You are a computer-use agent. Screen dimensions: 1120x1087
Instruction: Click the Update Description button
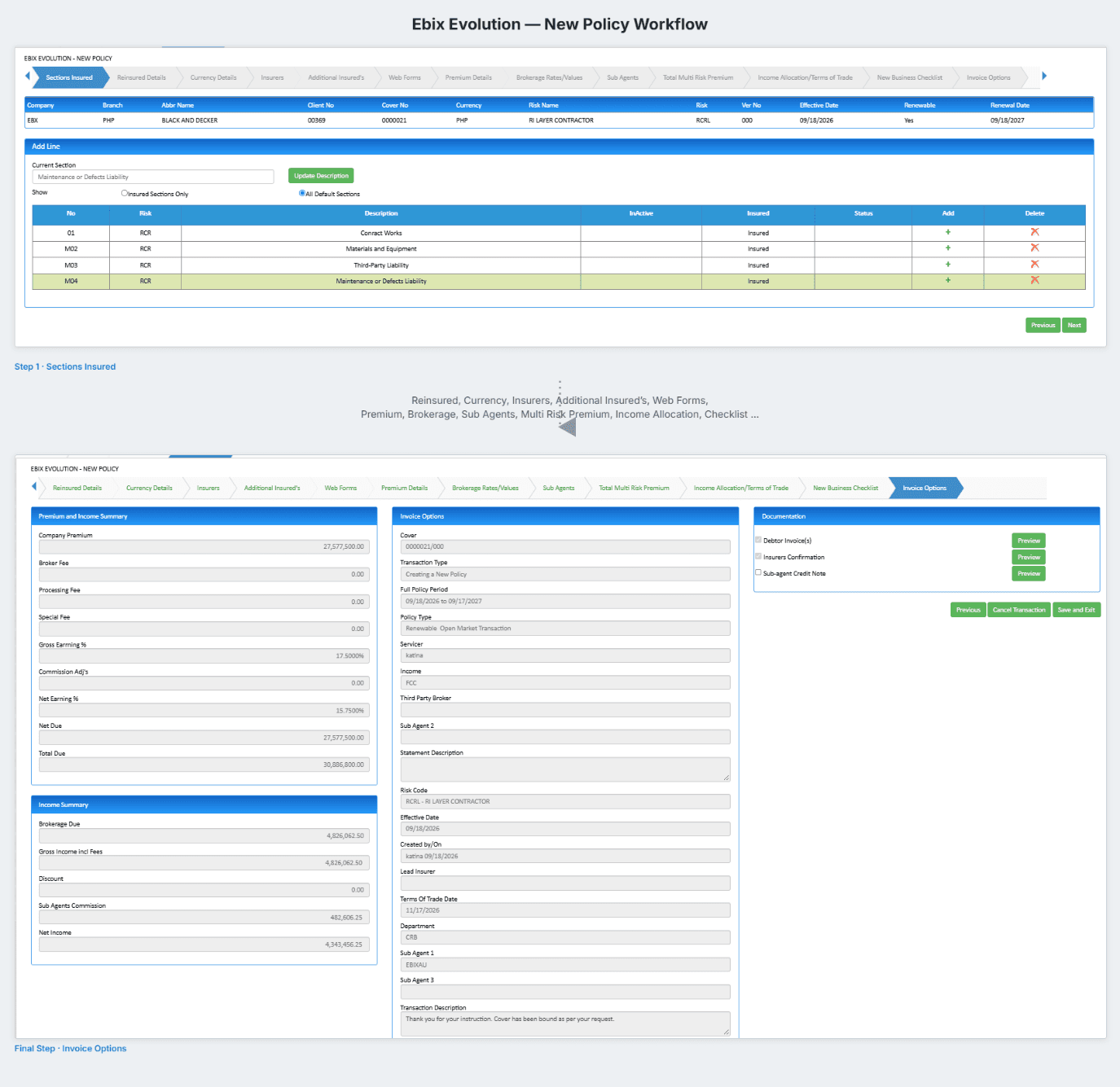321,176
